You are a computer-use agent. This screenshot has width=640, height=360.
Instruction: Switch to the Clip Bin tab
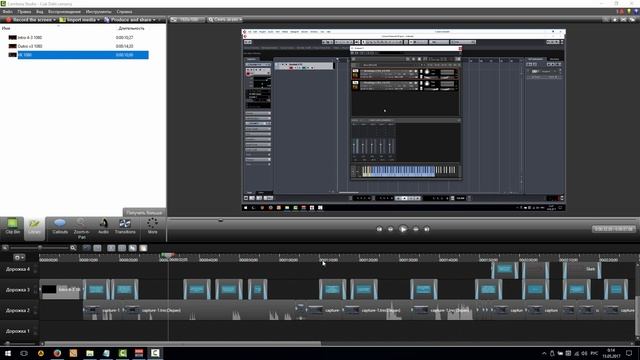(x=12, y=226)
